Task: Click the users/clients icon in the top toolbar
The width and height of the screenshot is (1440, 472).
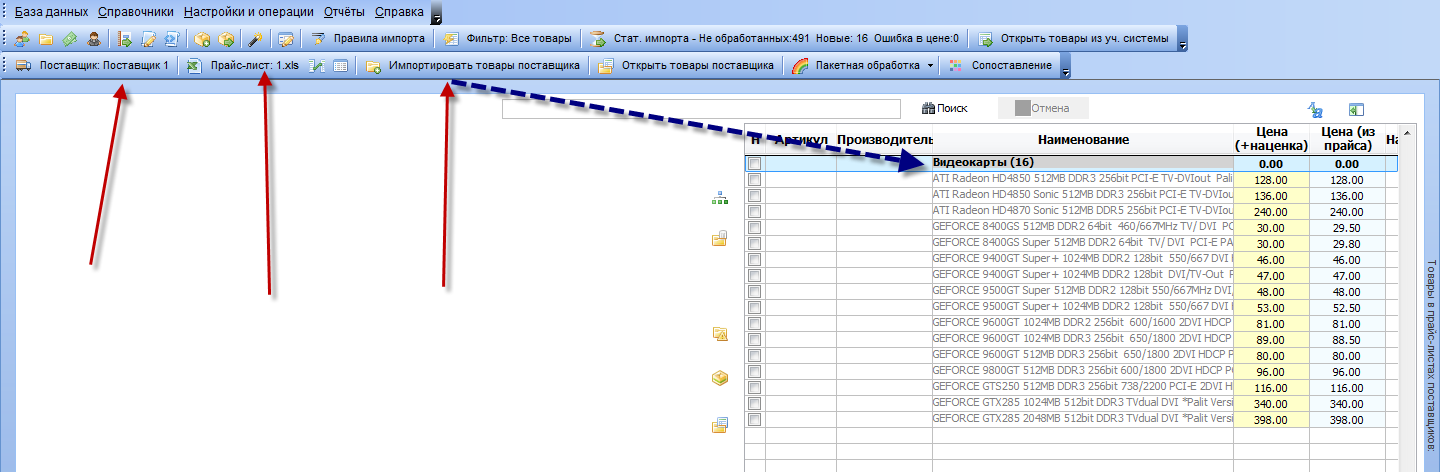Action: [22, 39]
